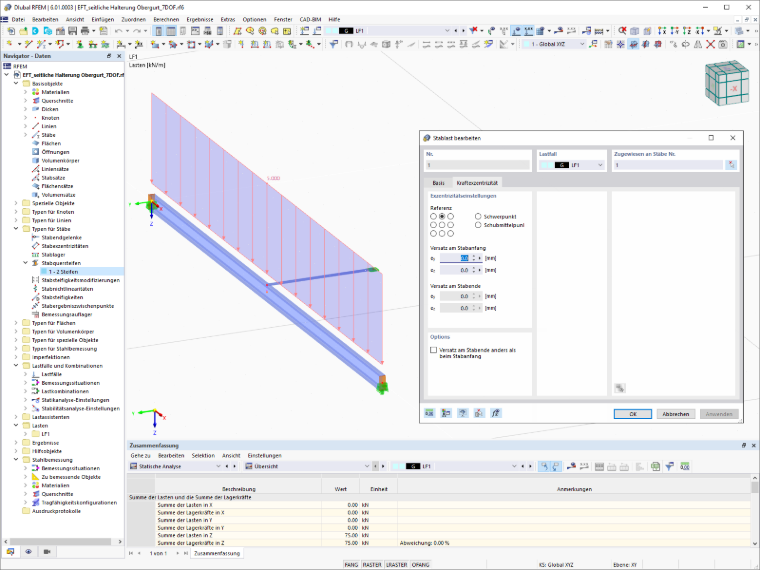
Task: Click the toolbar load case G color swatch
Action: pyautogui.click(x=346, y=31)
